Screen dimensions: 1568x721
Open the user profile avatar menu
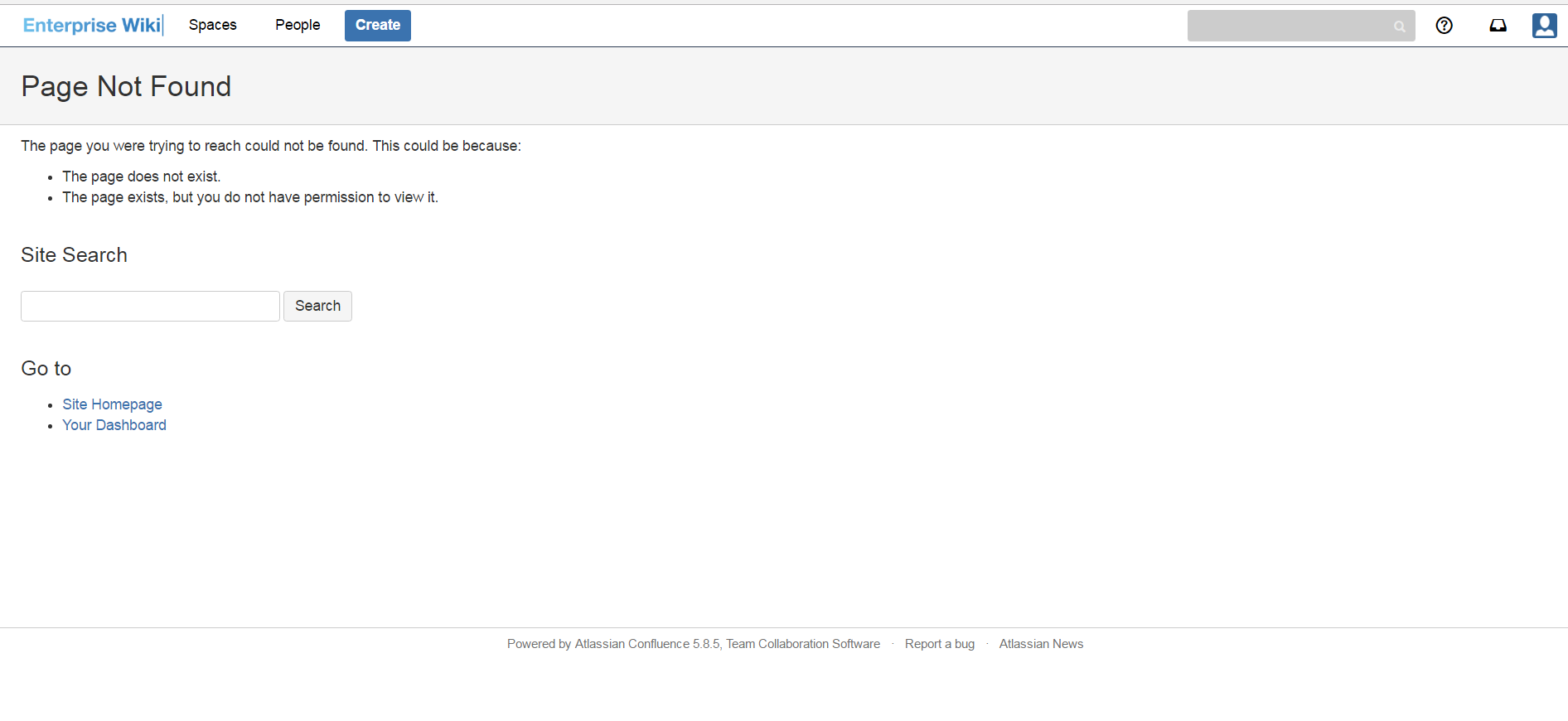pos(1544,26)
